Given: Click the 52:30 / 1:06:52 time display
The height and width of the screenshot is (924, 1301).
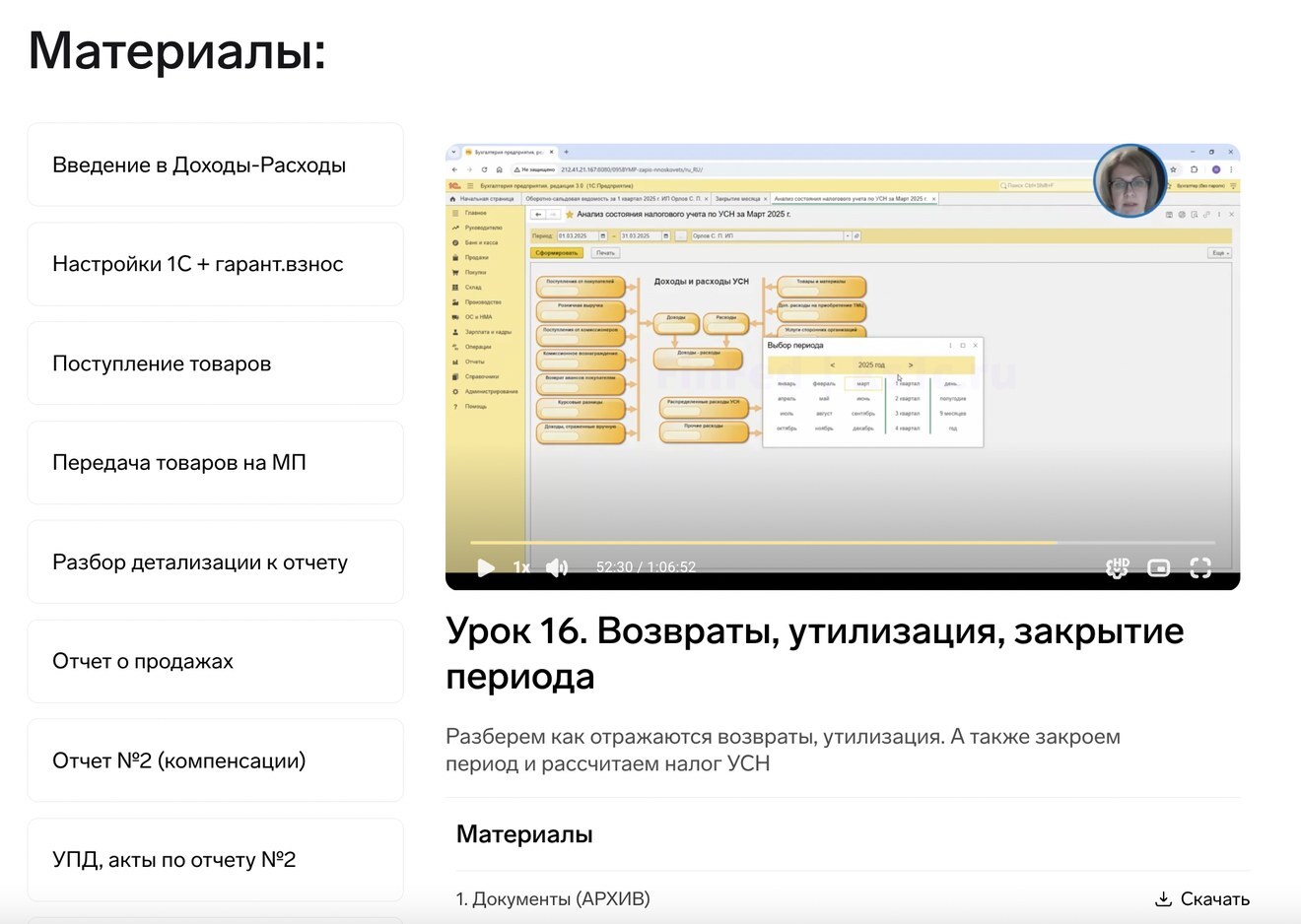Looking at the screenshot, I should pos(646,567).
